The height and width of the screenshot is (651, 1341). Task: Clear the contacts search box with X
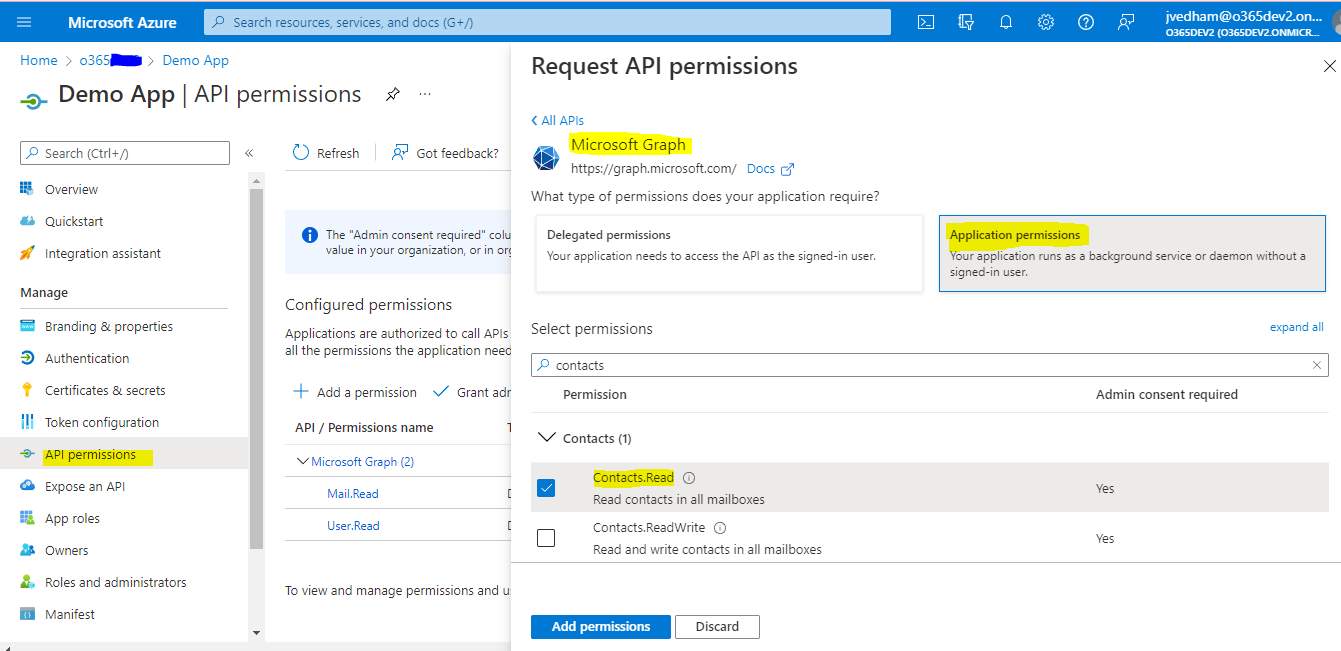pos(1317,365)
